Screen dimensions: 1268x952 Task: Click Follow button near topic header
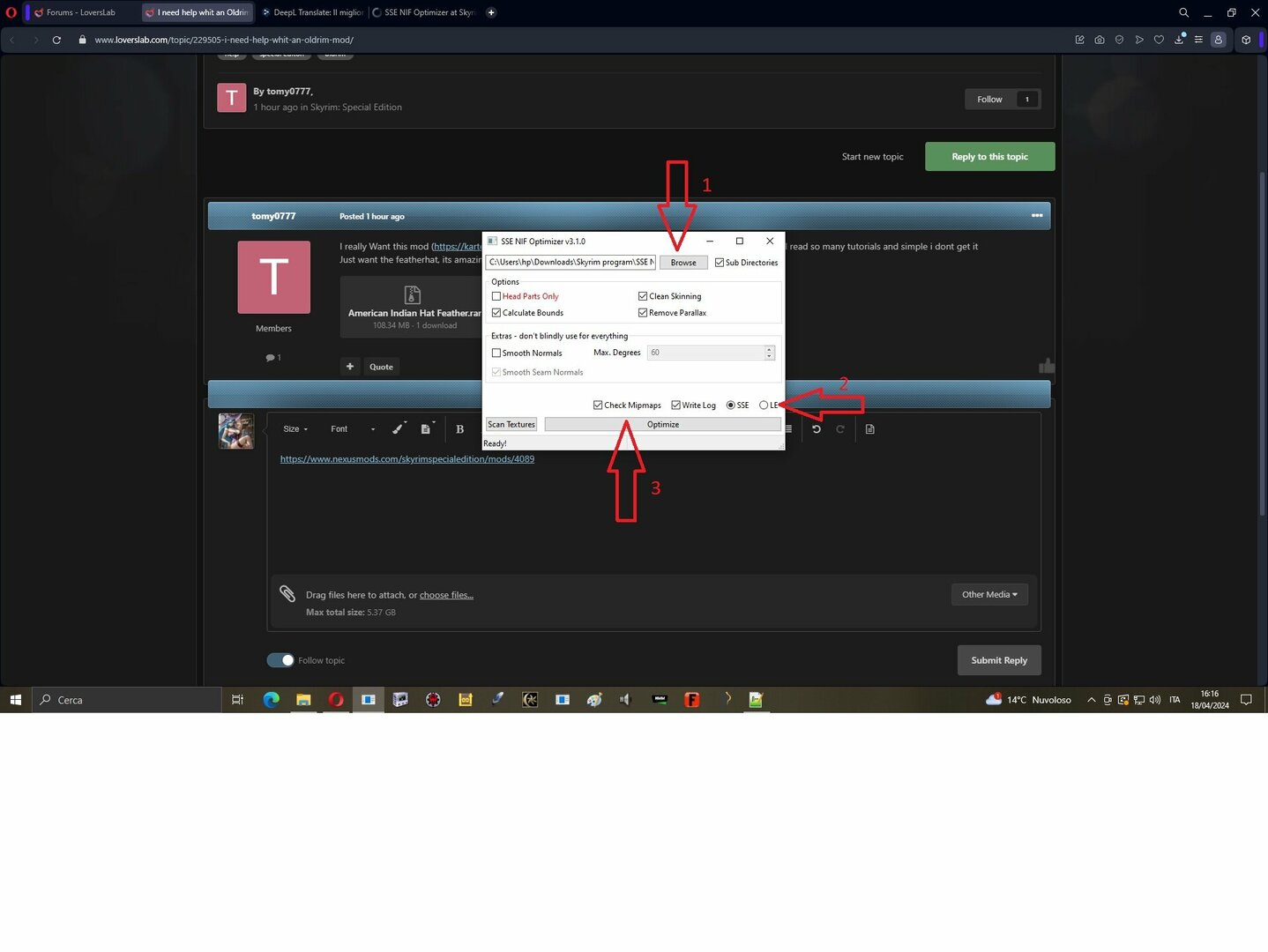[989, 100]
